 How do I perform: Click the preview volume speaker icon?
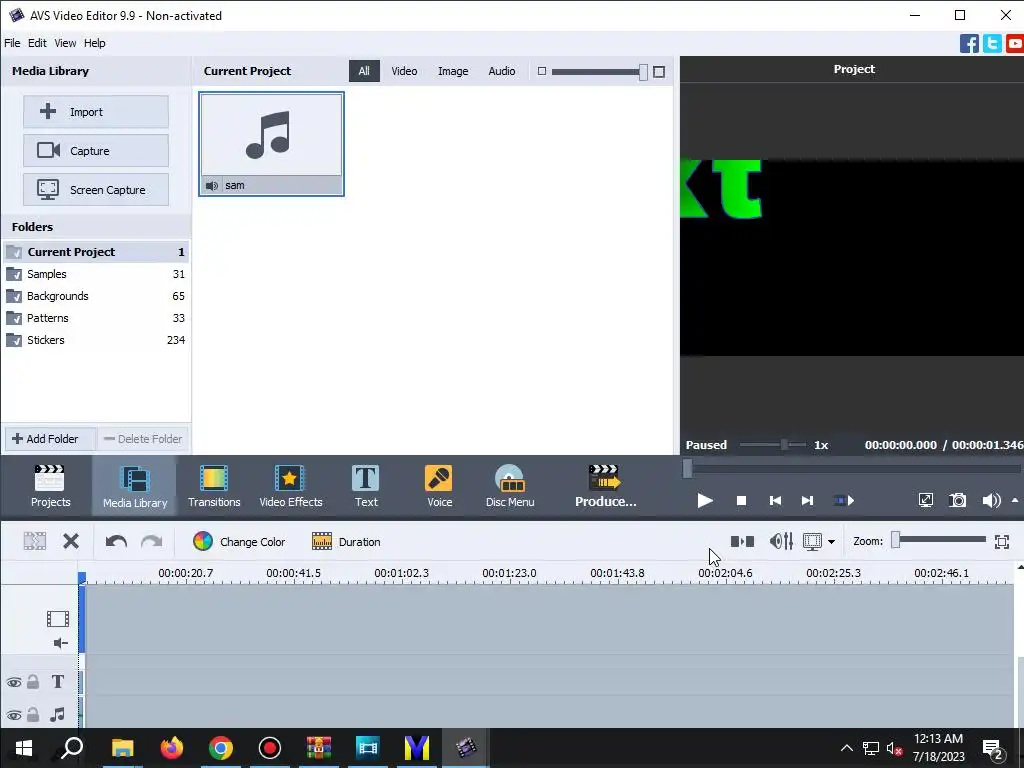pyautogui.click(x=991, y=501)
